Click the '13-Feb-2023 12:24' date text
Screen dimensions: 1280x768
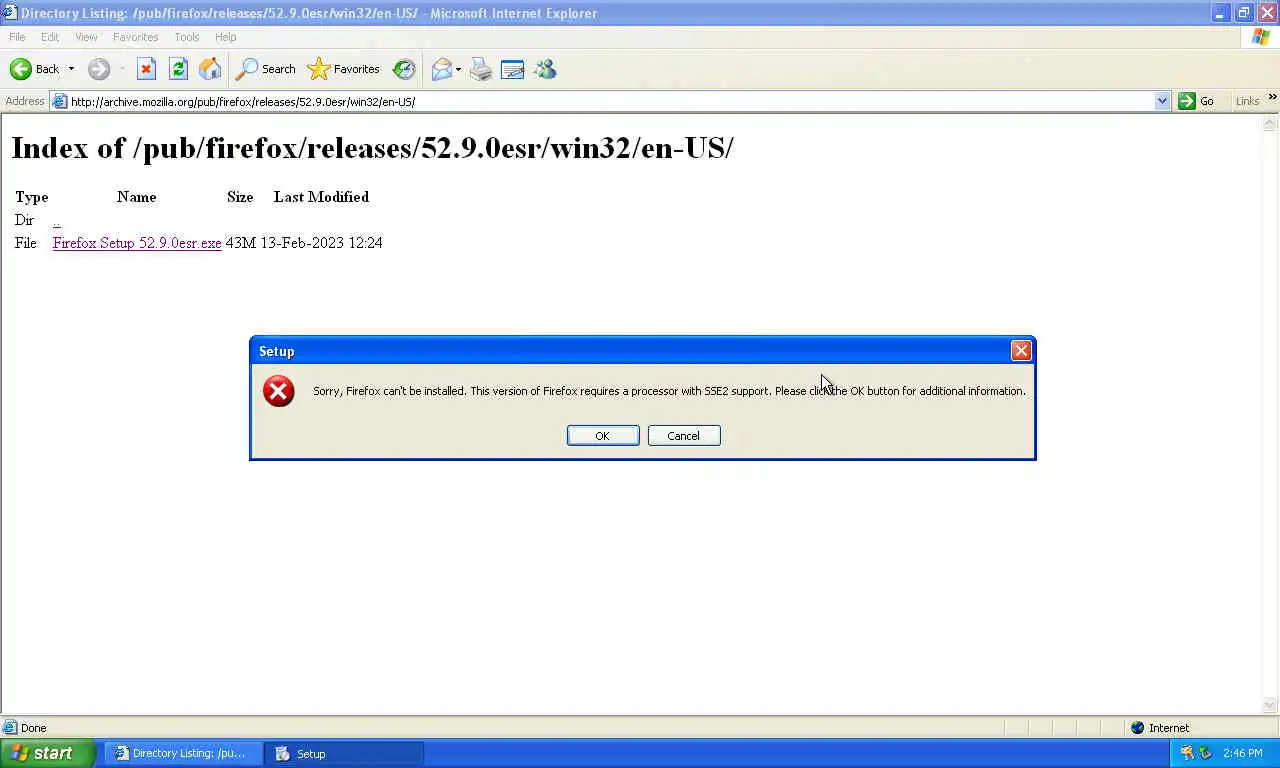pyautogui.click(x=321, y=243)
